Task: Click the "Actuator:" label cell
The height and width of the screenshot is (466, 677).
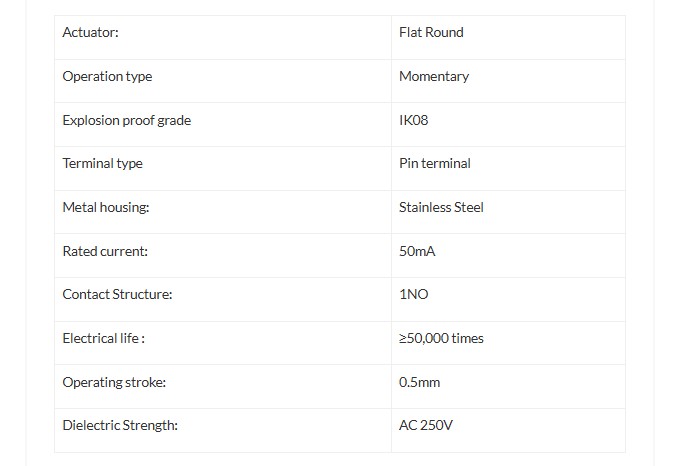Action: [x=91, y=33]
